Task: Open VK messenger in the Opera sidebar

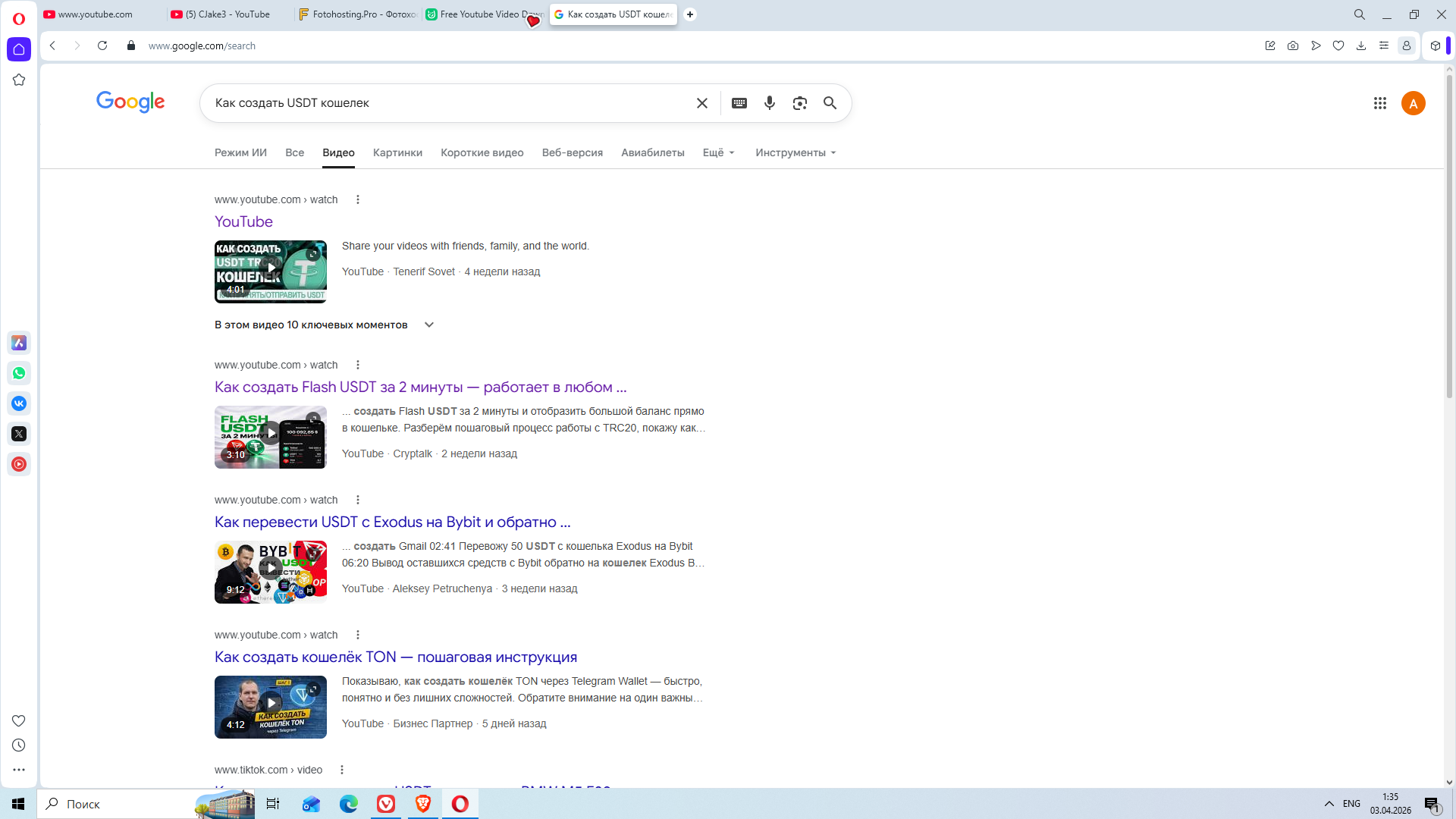Action: point(19,403)
